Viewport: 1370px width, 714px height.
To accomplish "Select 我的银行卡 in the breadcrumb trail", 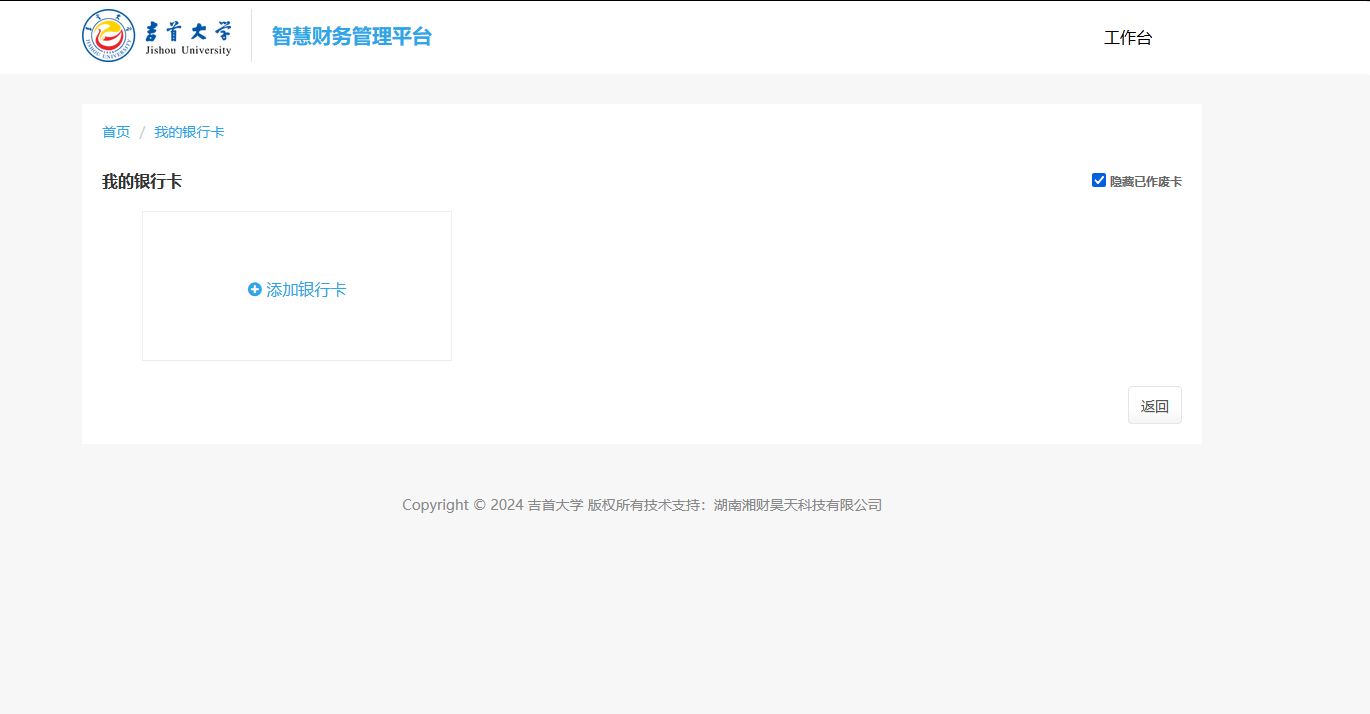I will point(189,131).
